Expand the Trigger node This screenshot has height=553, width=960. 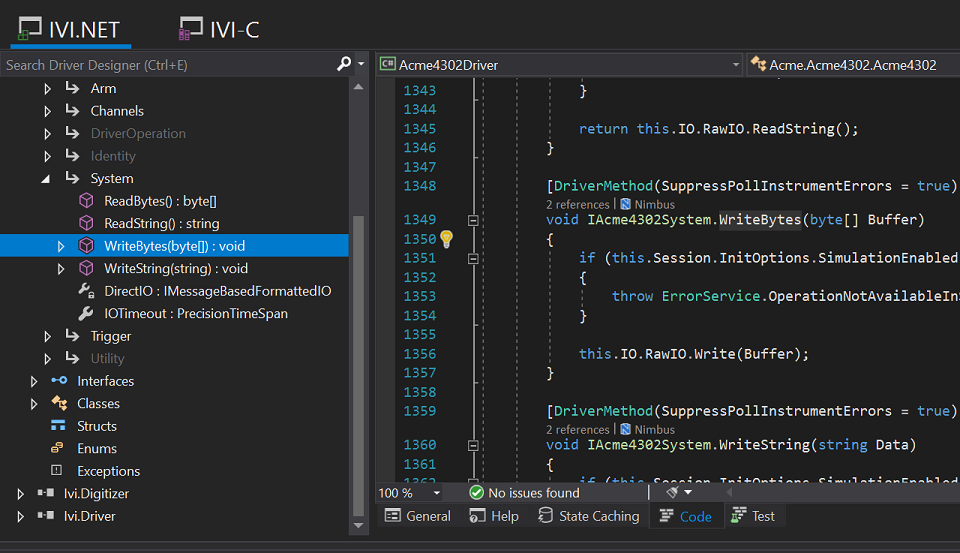click(x=48, y=336)
